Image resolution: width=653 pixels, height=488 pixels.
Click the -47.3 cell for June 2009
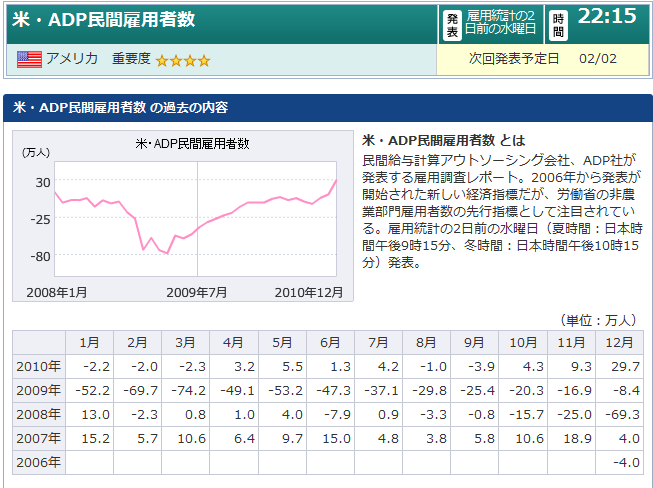[330, 391]
